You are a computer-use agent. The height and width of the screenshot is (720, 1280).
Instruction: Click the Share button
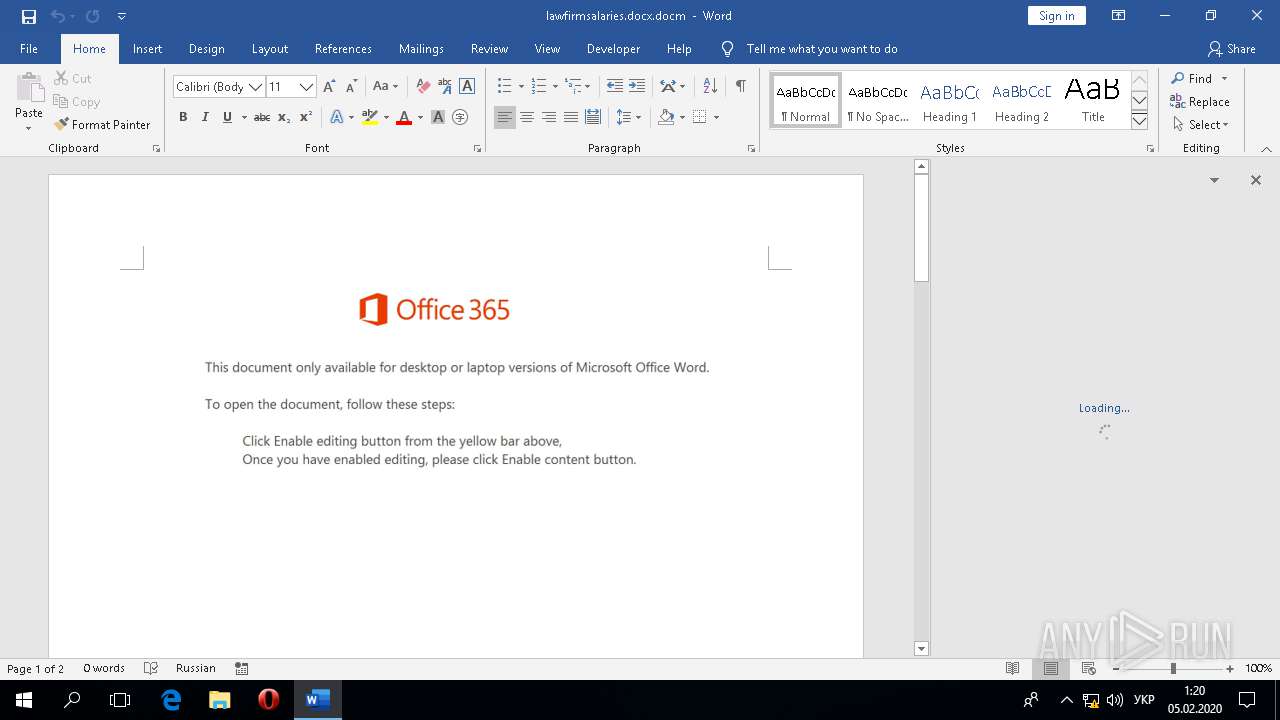(1232, 48)
